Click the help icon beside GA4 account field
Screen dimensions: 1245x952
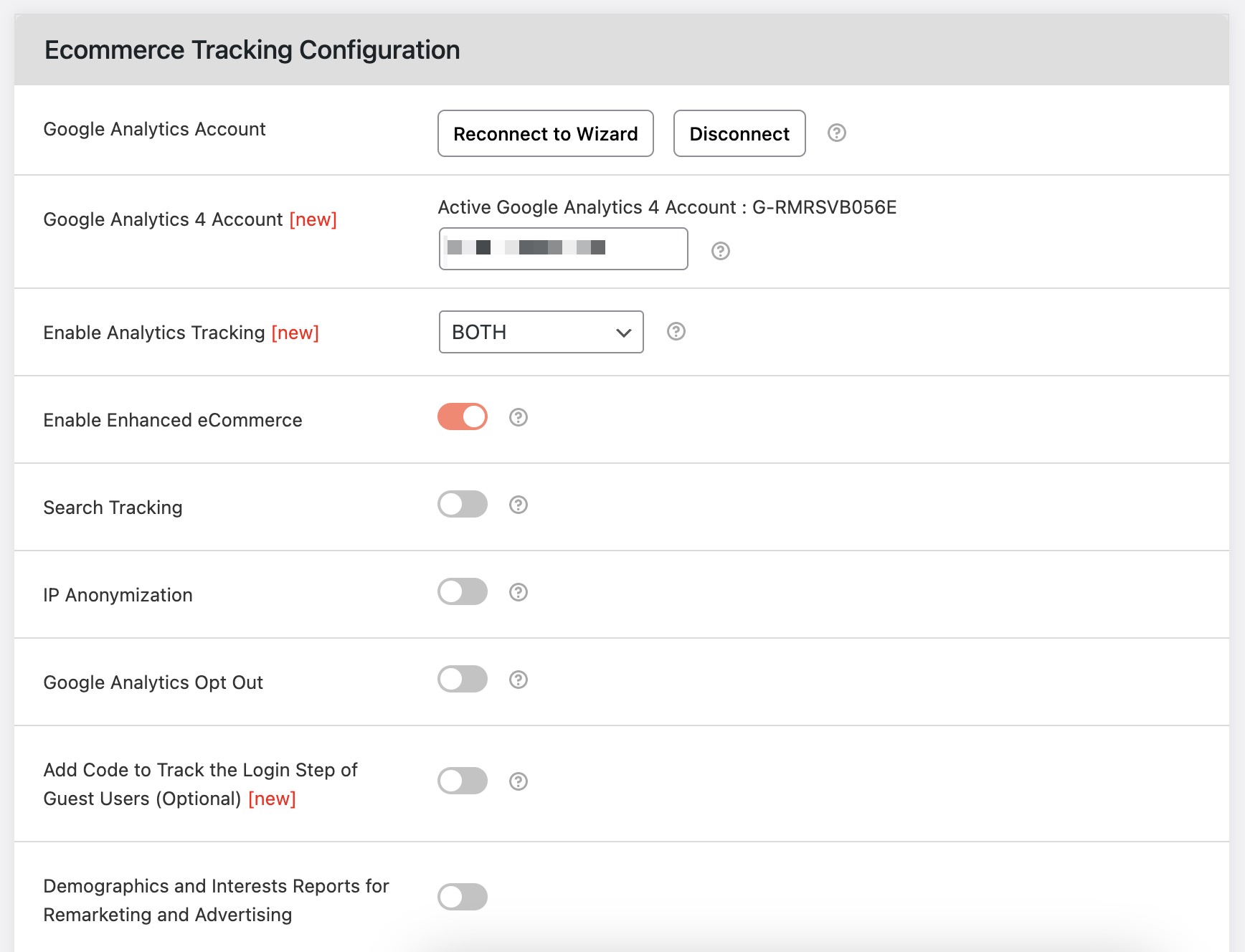[x=721, y=252]
